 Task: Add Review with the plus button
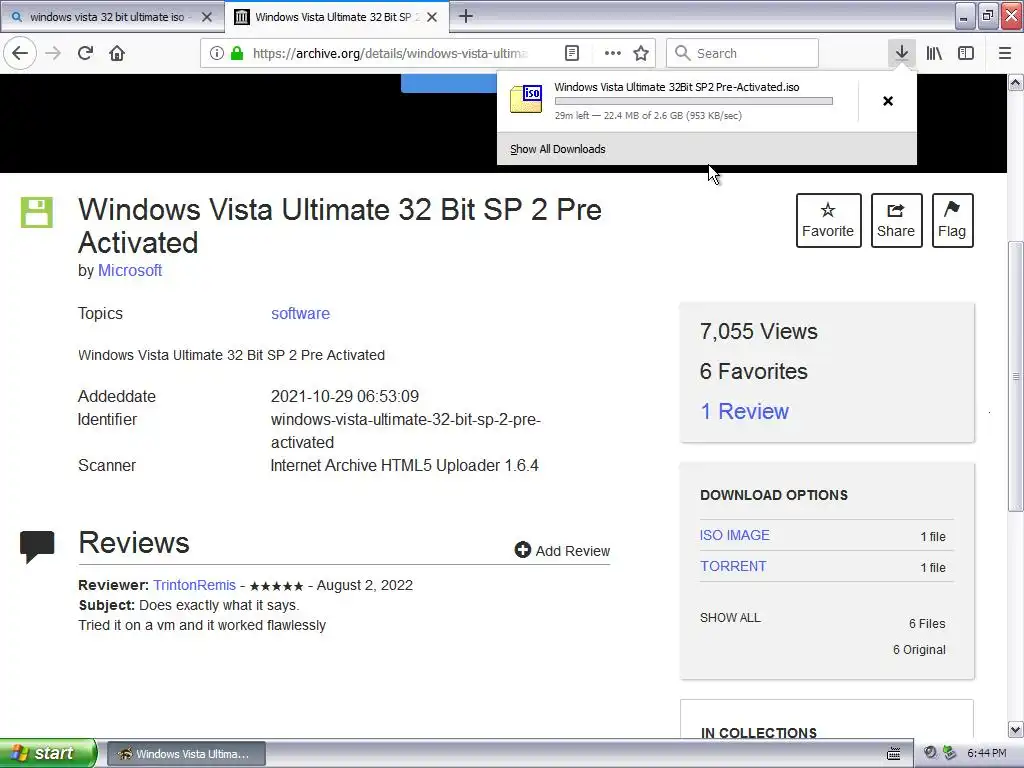pos(562,551)
